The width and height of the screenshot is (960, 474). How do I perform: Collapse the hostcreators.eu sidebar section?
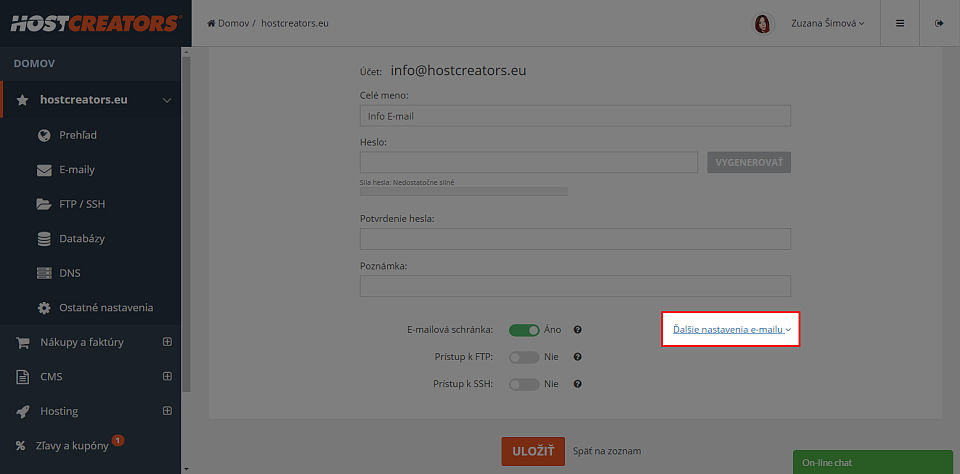(x=167, y=100)
